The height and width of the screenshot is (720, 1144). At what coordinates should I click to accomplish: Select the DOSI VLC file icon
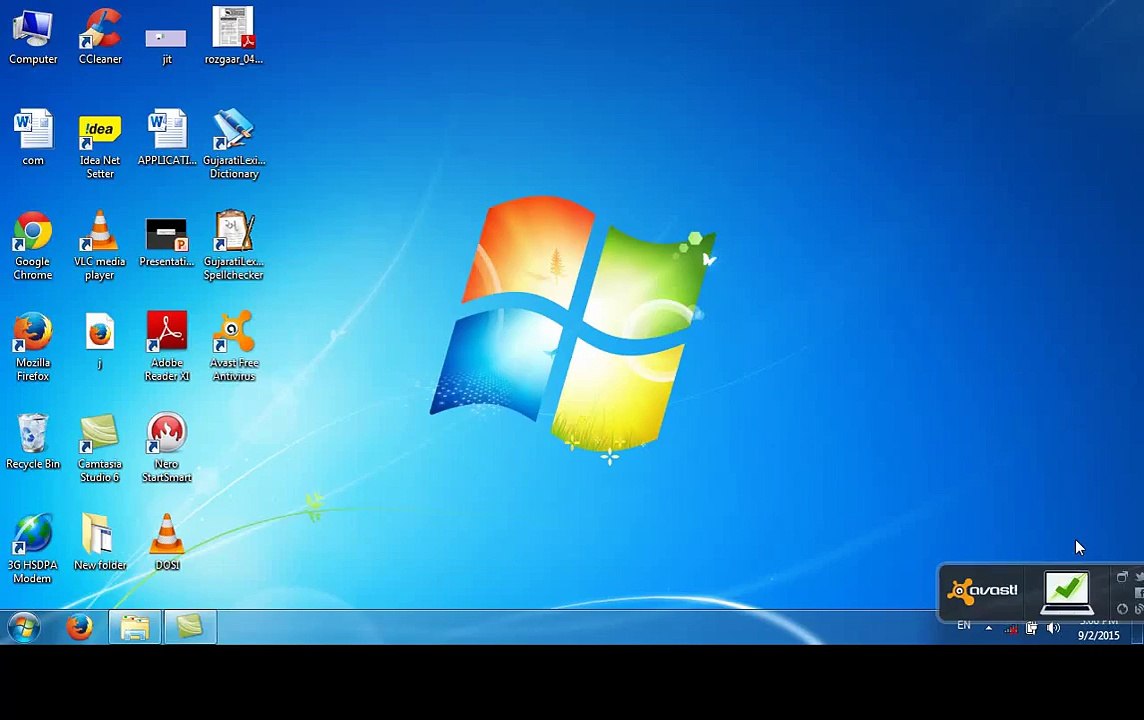point(167,542)
